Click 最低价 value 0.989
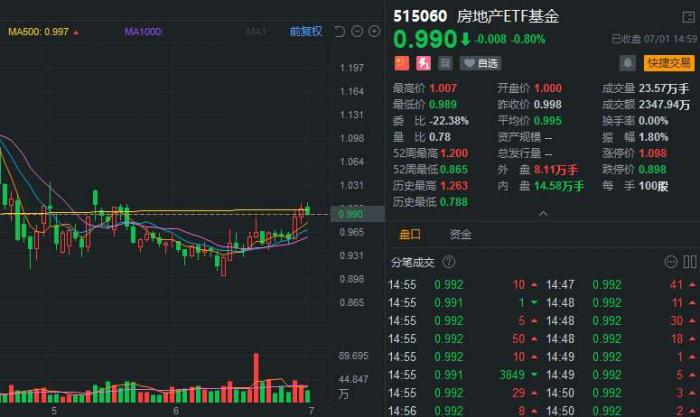This screenshot has height=417, width=700. click(x=443, y=104)
